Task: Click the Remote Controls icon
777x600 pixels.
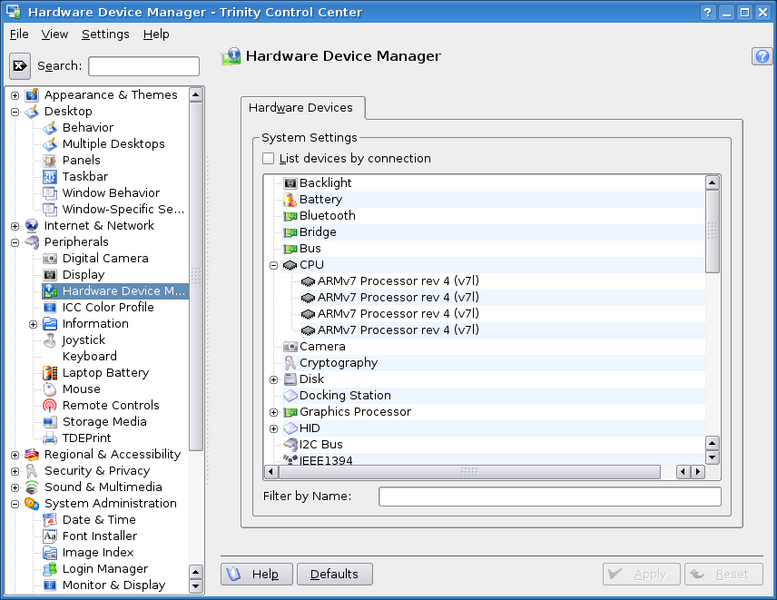Action: tap(50, 405)
